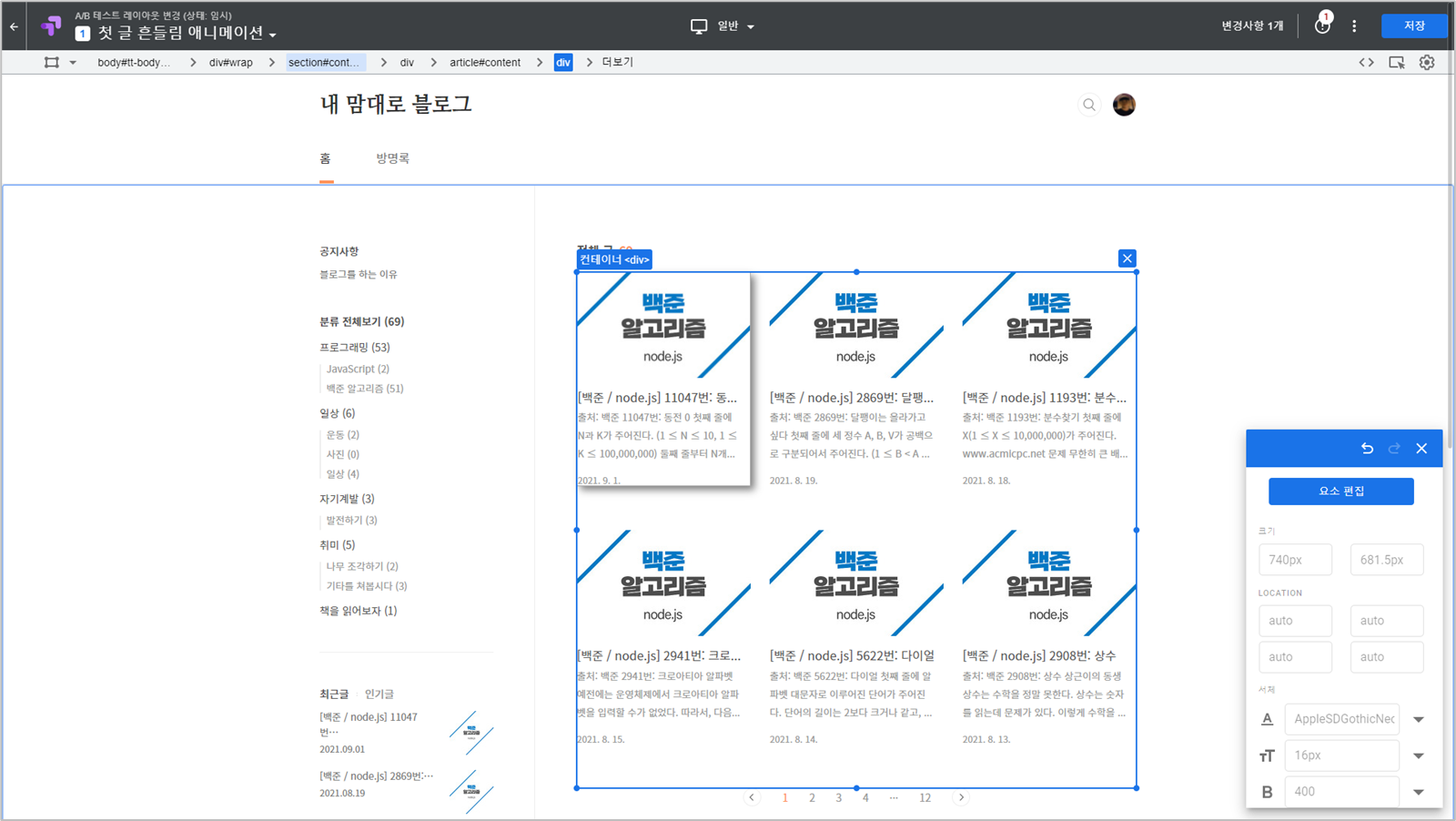Viewport: 1456px width, 821px height.
Task: Close the container div selection X
Action: (x=1127, y=258)
